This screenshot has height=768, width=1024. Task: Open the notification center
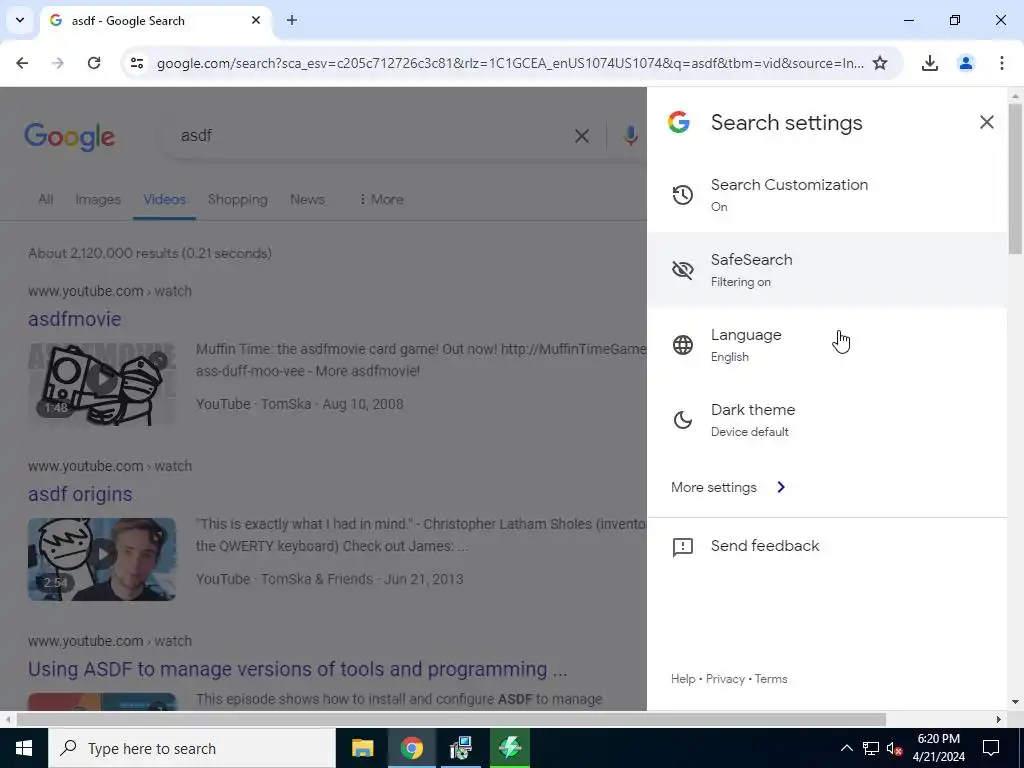(991, 748)
